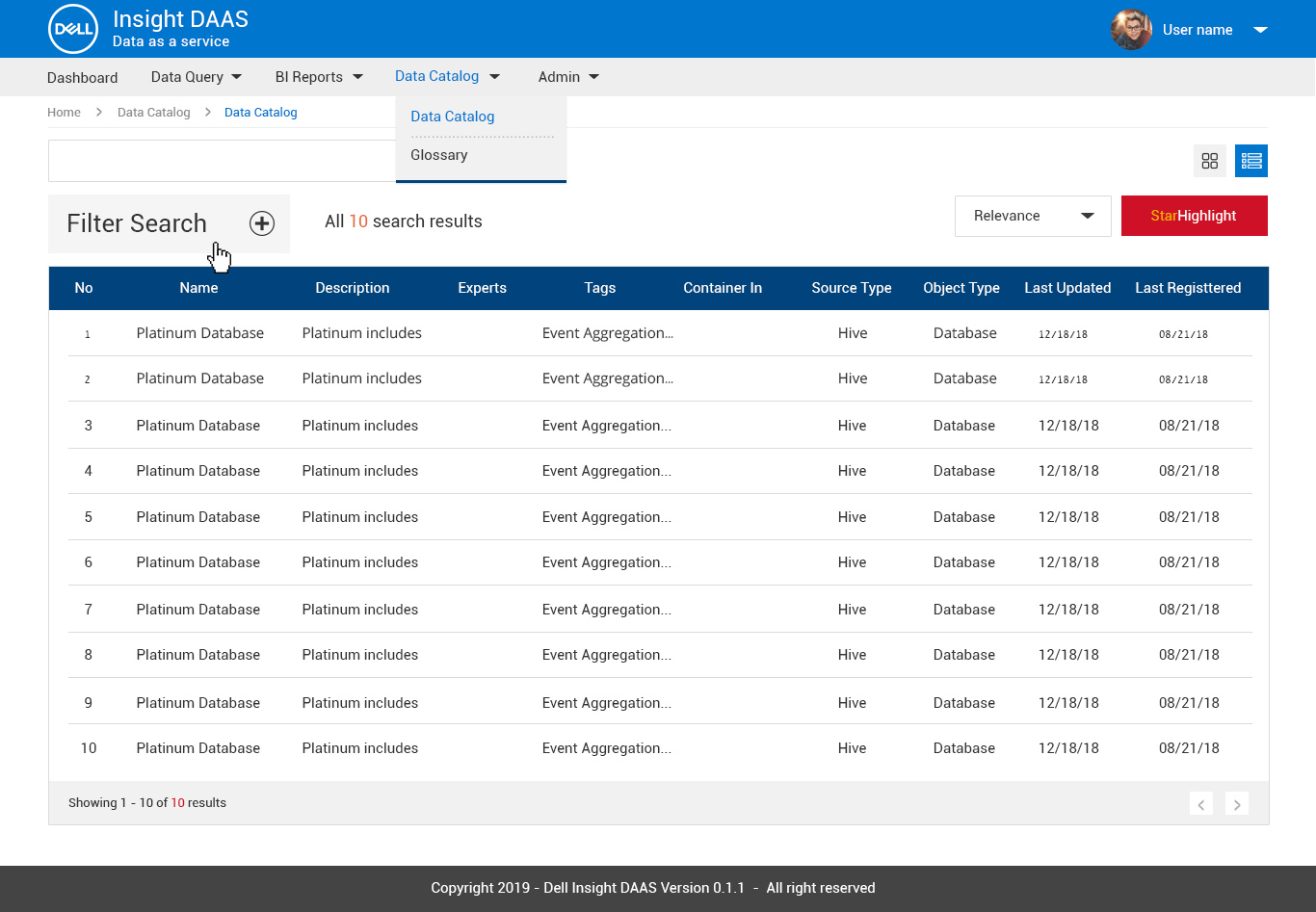Screen dimensions: 1316x912
Task: Click the Dell logo icon
Action: (72, 29)
